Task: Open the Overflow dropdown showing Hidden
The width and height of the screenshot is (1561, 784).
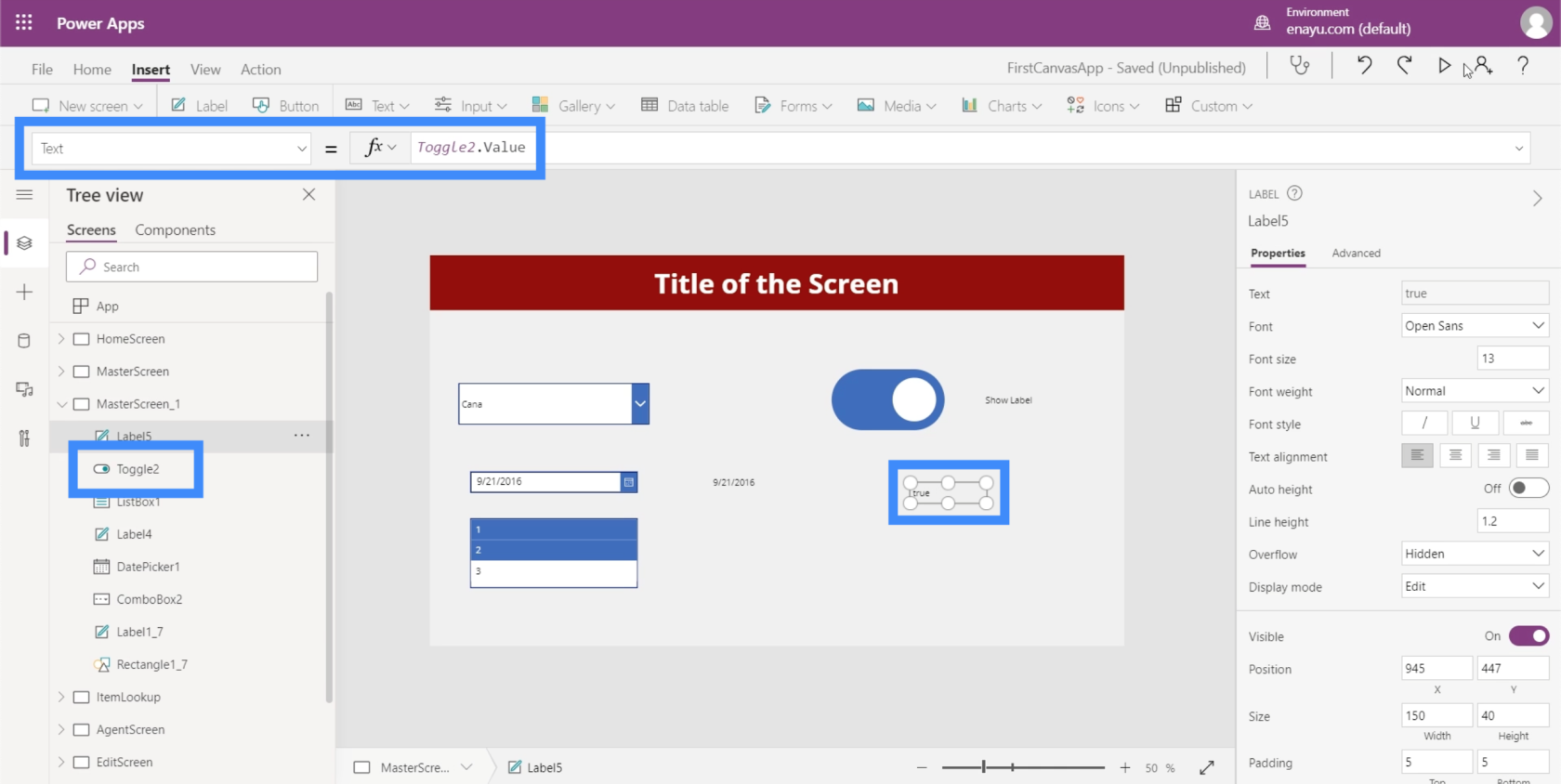Action: click(x=1475, y=554)
